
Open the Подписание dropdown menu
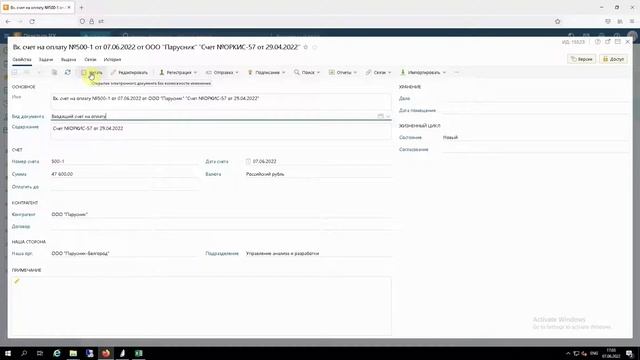coord(267,72)
